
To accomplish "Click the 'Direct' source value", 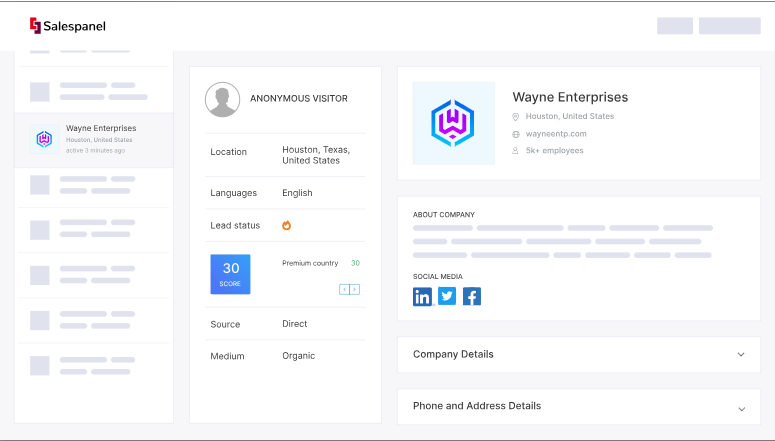I will (295, 324).
